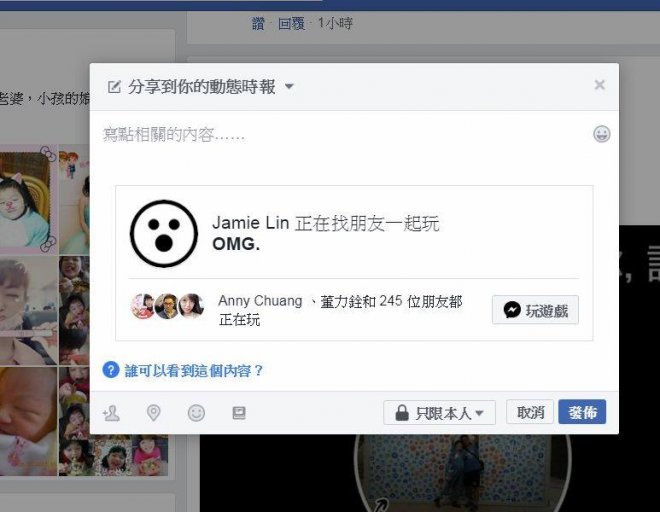Click the blue question mark help icon
Screen dimensions: 660x512
pyautogui.click(x=111, y=370)
